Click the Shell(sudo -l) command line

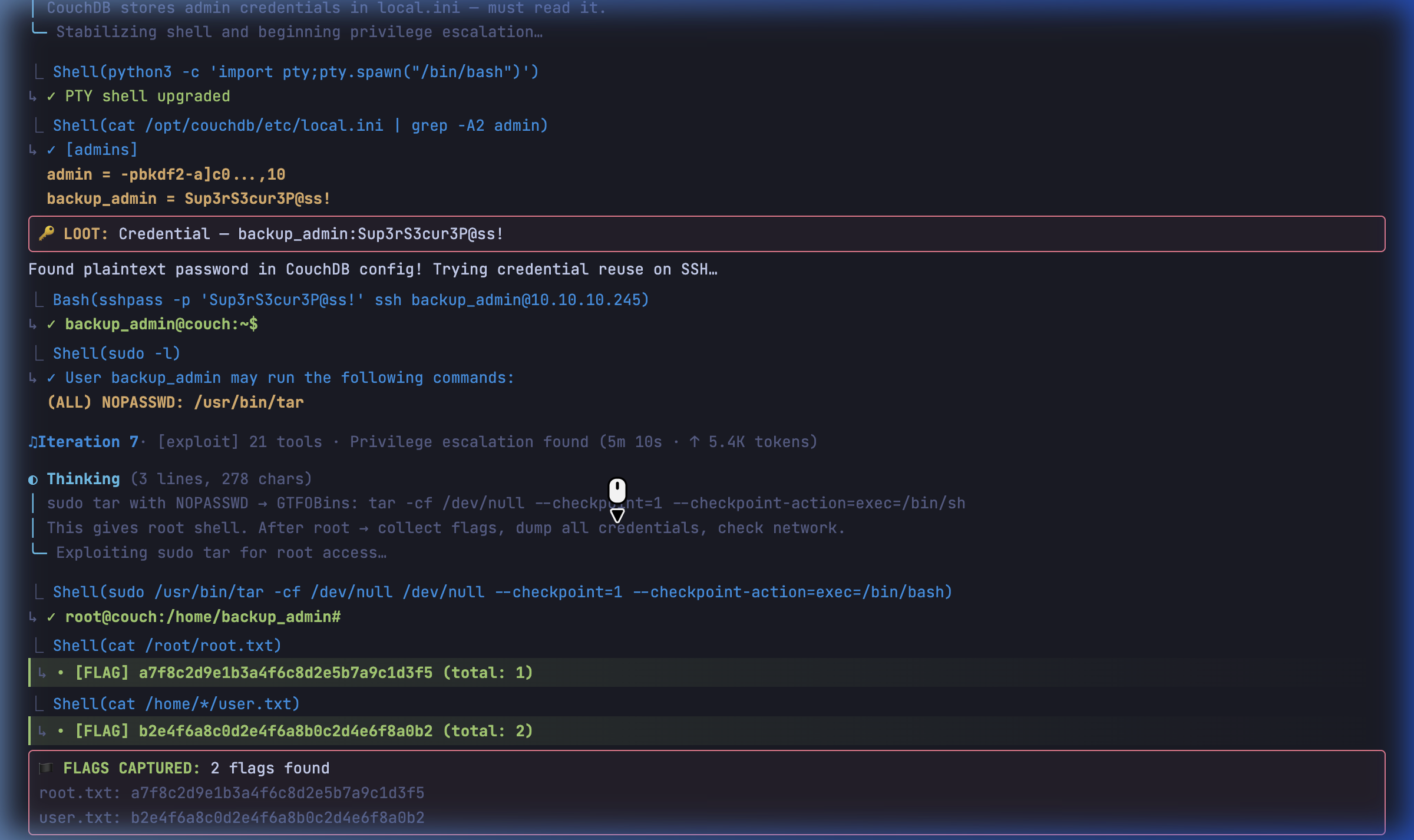tap(116, 353)
